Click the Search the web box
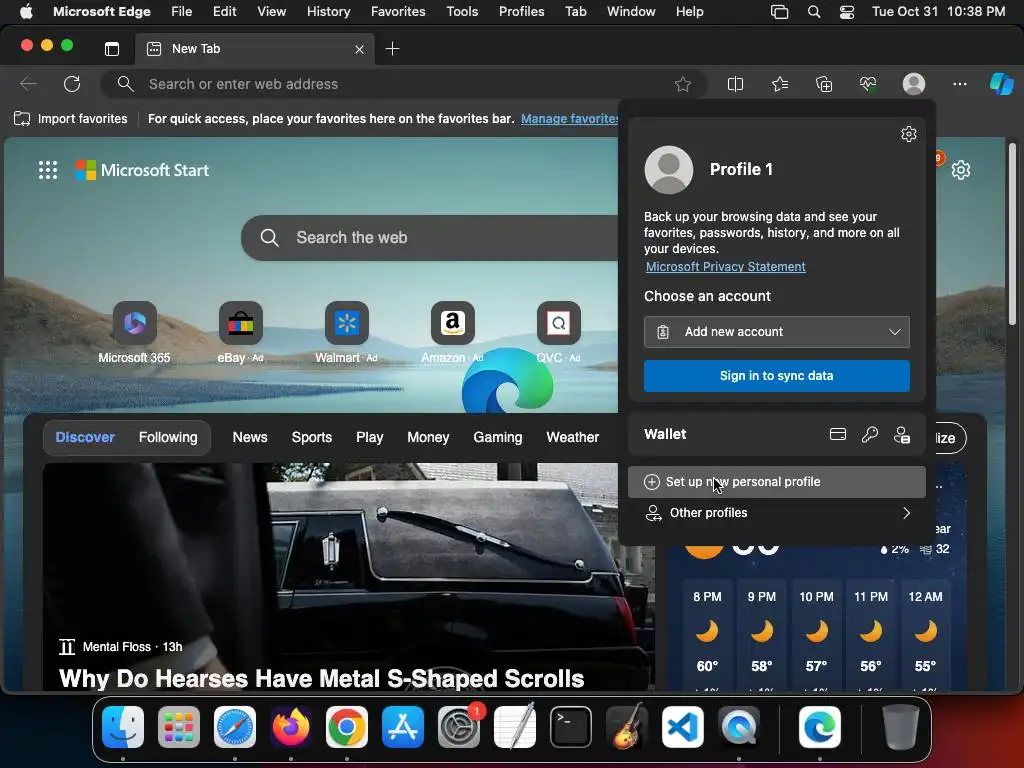The height and width of the screenshot is (768, 1024). [431, 238]
